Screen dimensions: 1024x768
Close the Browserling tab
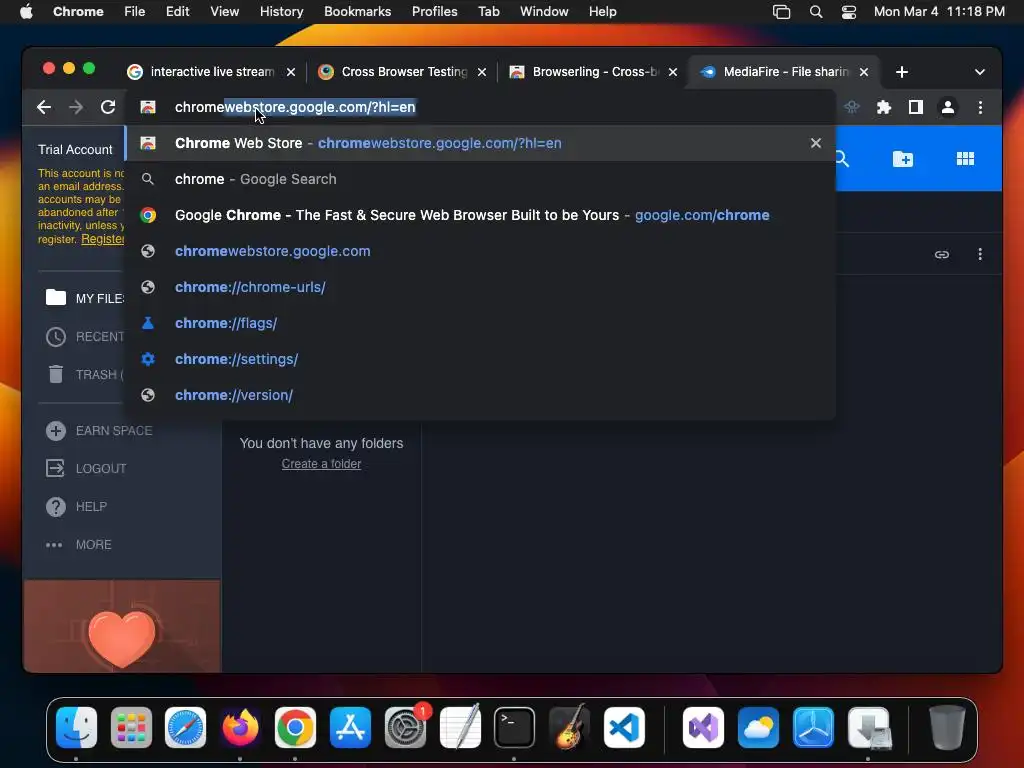point(673,72)
